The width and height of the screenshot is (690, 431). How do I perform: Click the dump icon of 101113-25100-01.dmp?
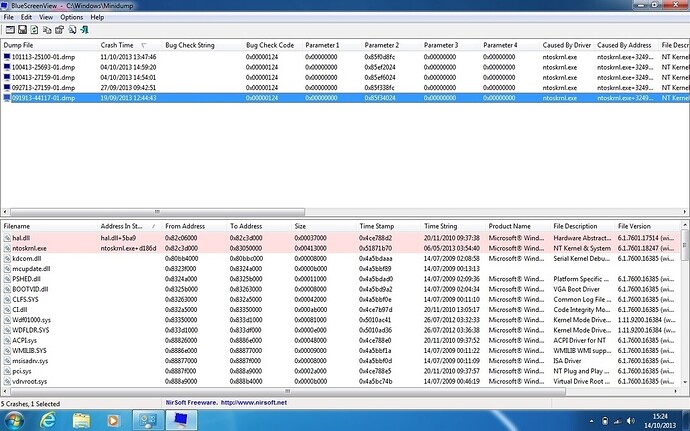click(7, 57)
